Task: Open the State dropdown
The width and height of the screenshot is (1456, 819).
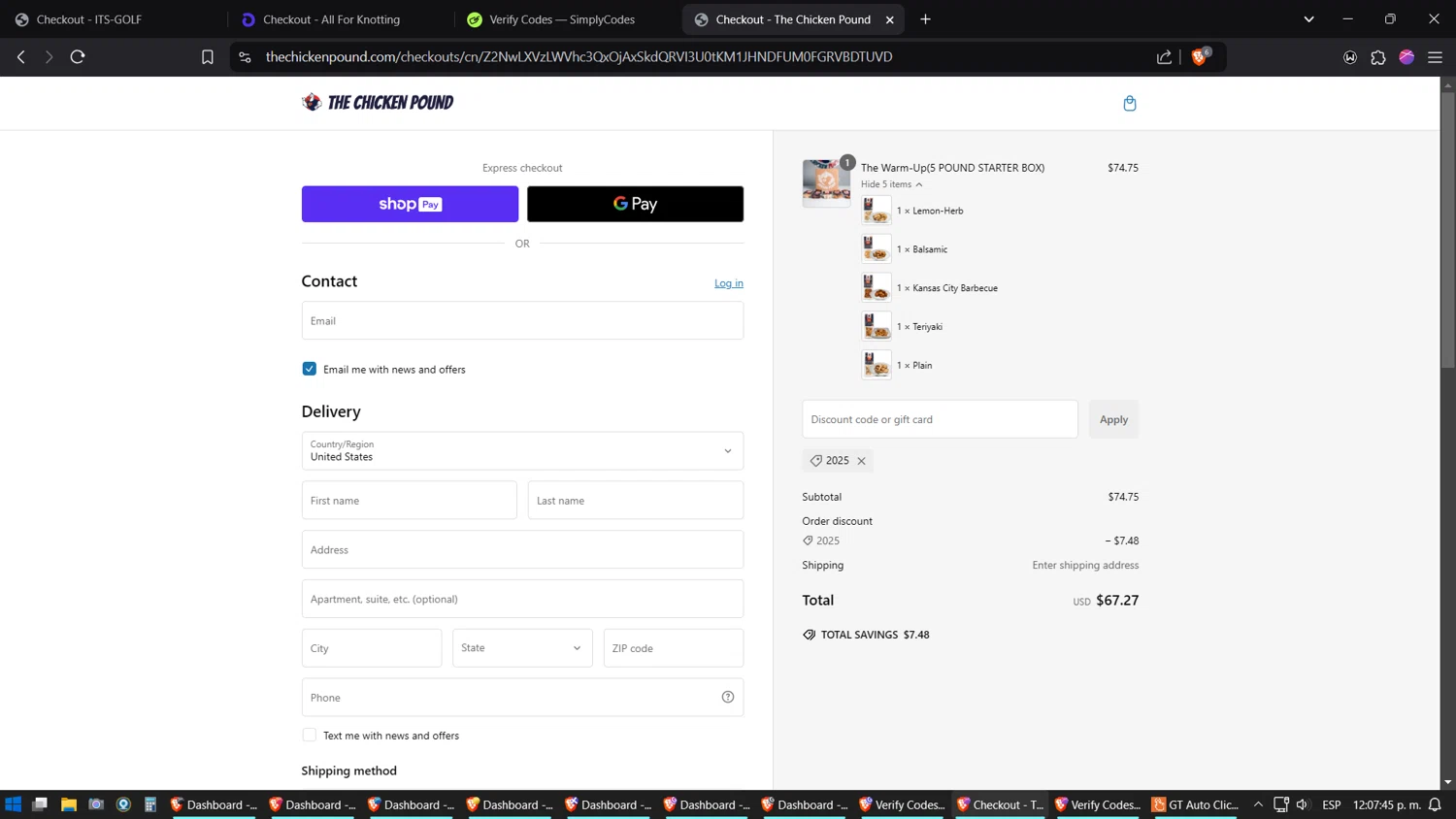Action: point(522,648)
